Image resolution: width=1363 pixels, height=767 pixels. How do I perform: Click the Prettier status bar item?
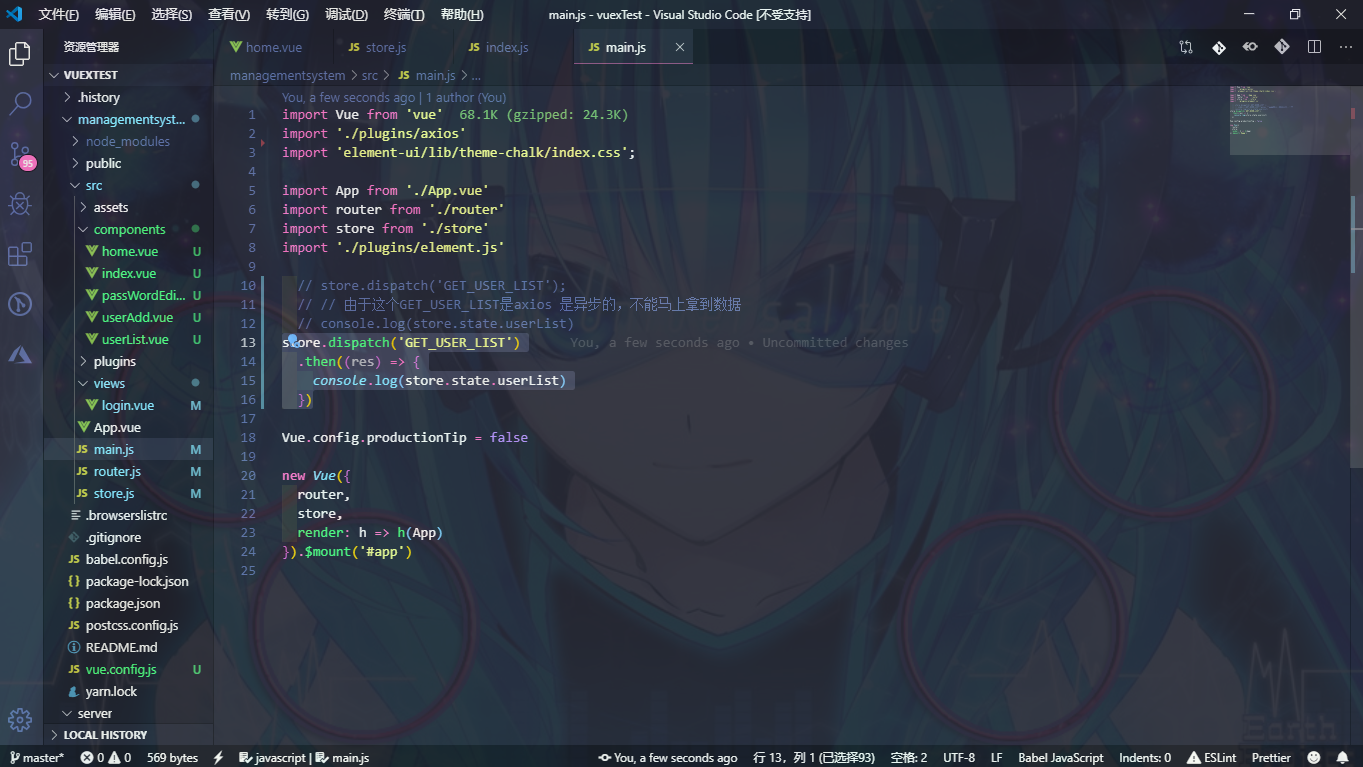(x=1271, y=758)
